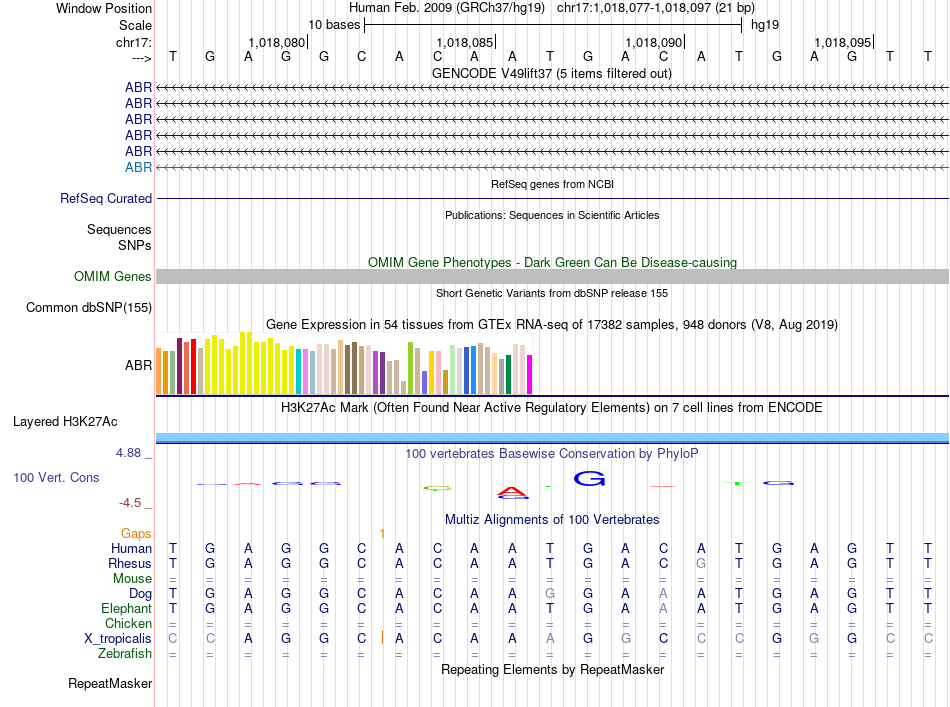Click the Sequences SNPs track label

[x=119, y=237]
